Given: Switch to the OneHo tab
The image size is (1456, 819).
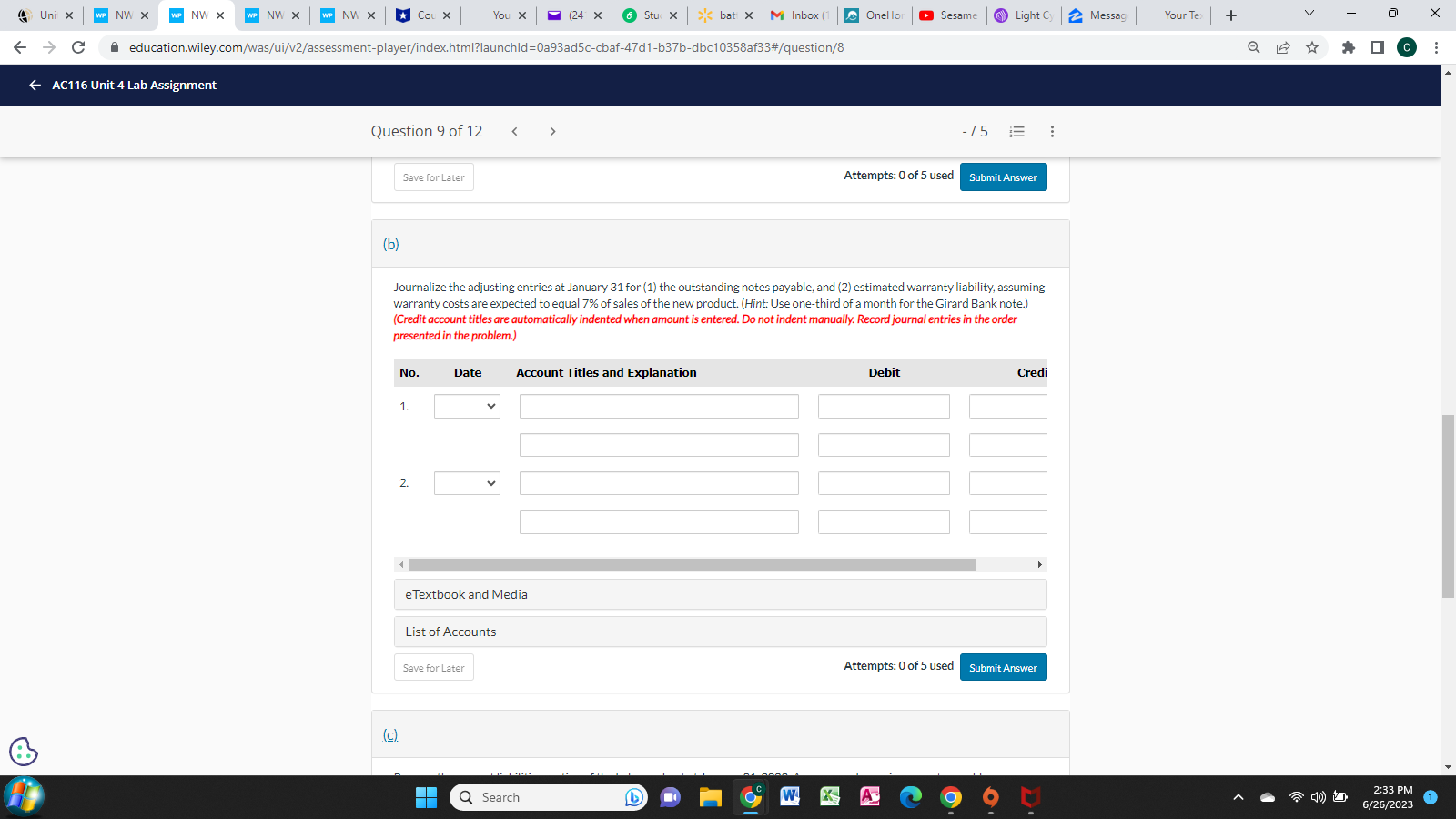Looking at the screenshot, I should click(x=874, y=15).
